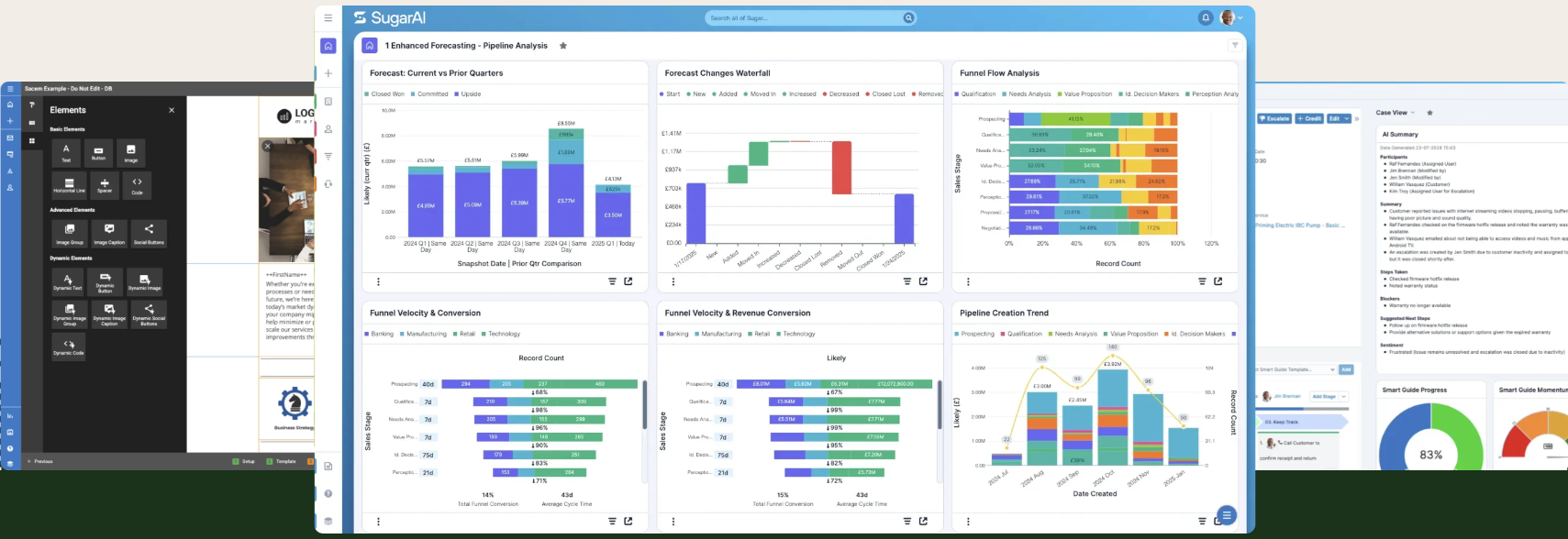Toggle Banking legend in Funnel Velocity & Conversion
Viewport: 1568px width, 539px height.
tap(379, 334)
